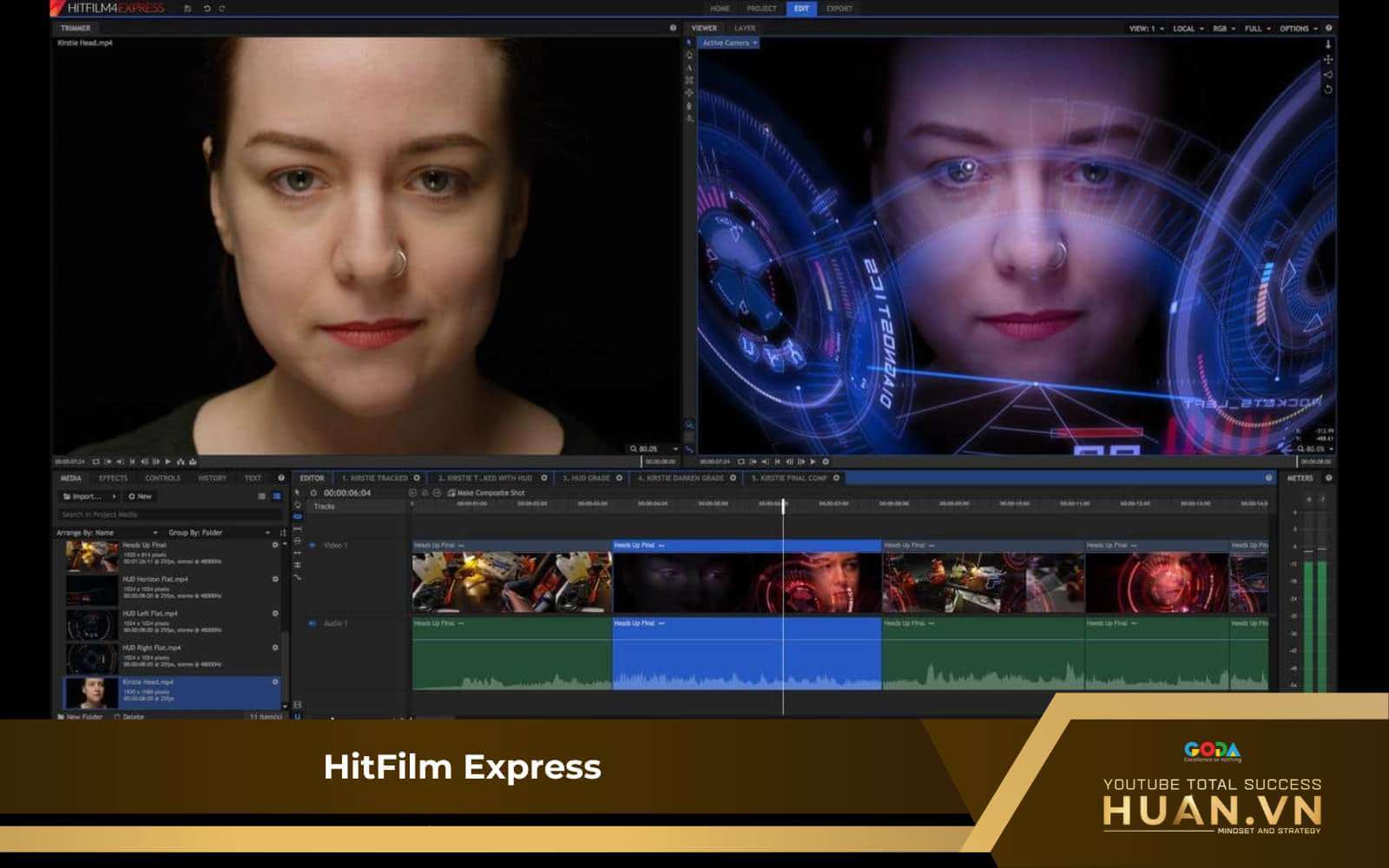Toggle visibility of Video 1 track
1389x868 pixels.
click(x=313, y=545)
